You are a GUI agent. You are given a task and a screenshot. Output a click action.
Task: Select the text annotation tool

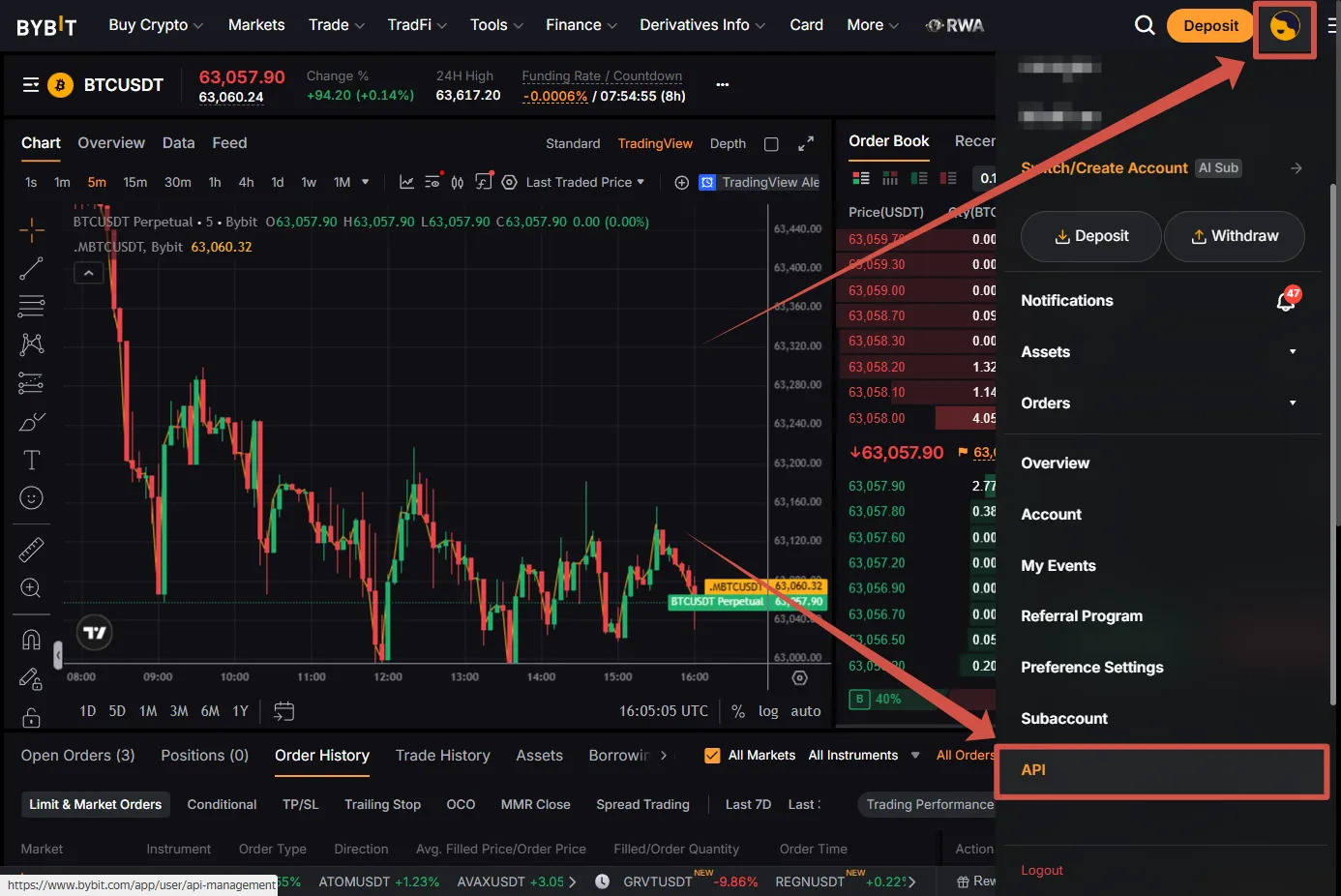[x=32, y=460]
